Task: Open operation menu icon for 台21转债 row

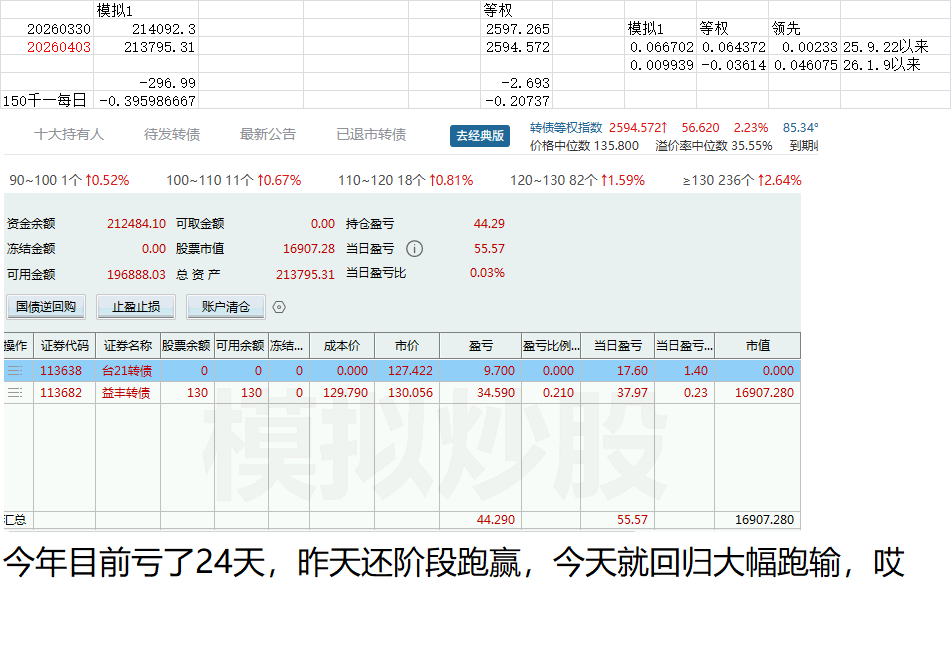Action: (x=15, y=370)
